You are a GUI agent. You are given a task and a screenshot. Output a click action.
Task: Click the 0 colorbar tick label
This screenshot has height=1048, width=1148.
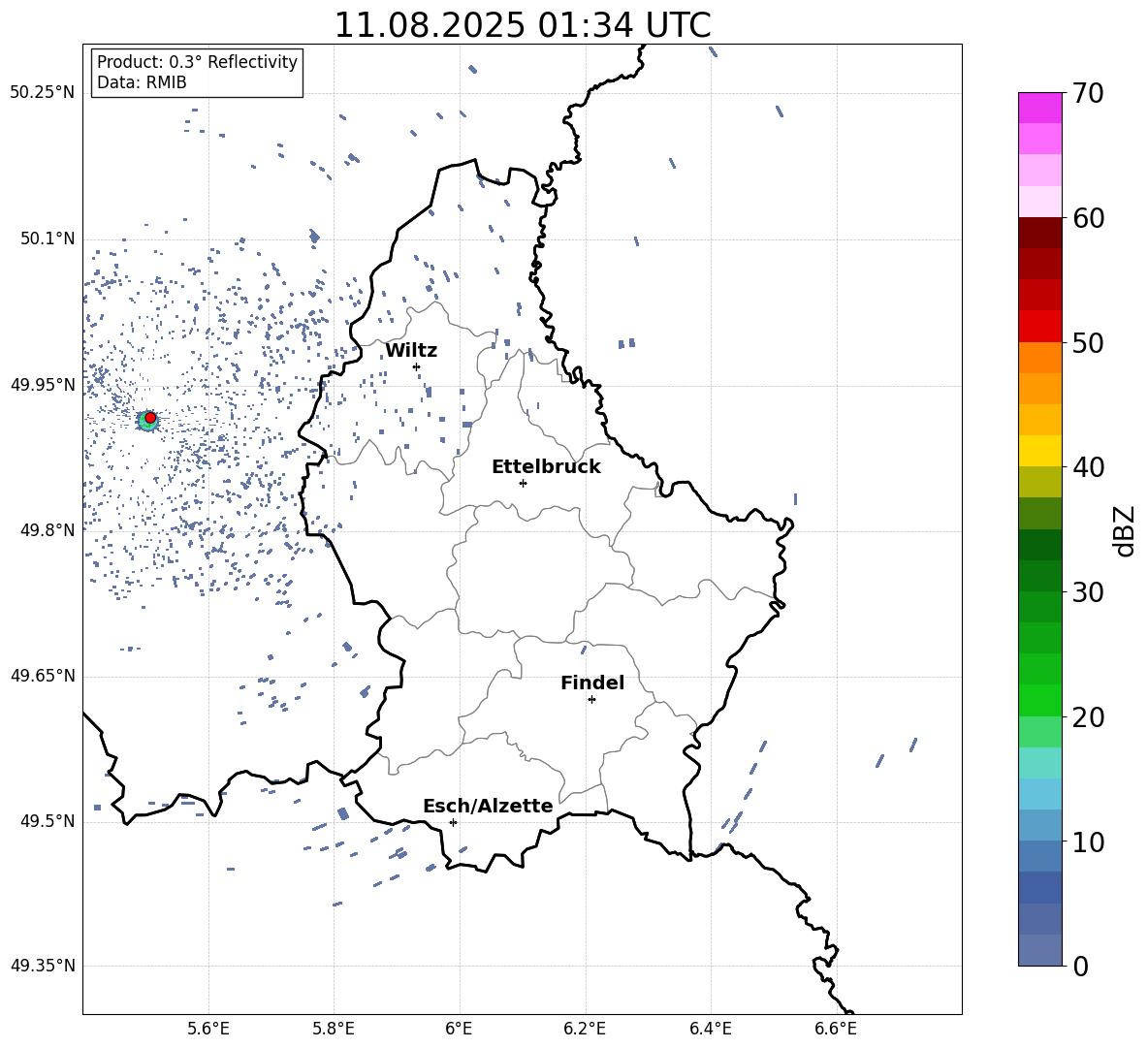(1080, 967)
